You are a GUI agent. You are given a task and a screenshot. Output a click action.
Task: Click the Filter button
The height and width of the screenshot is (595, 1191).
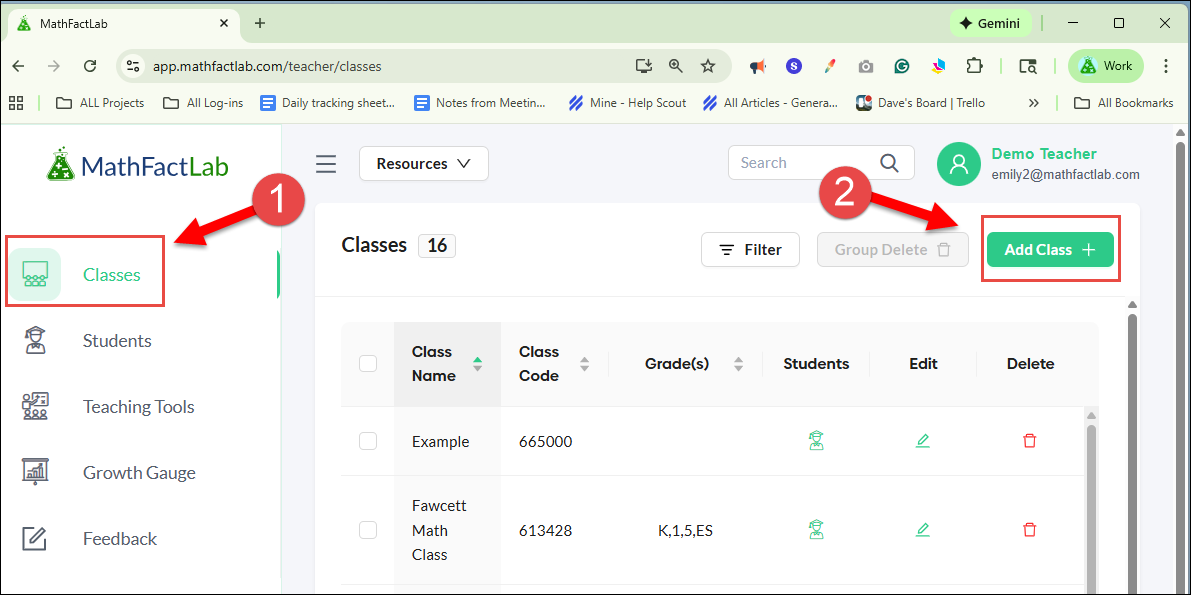[x=750, y=249]
